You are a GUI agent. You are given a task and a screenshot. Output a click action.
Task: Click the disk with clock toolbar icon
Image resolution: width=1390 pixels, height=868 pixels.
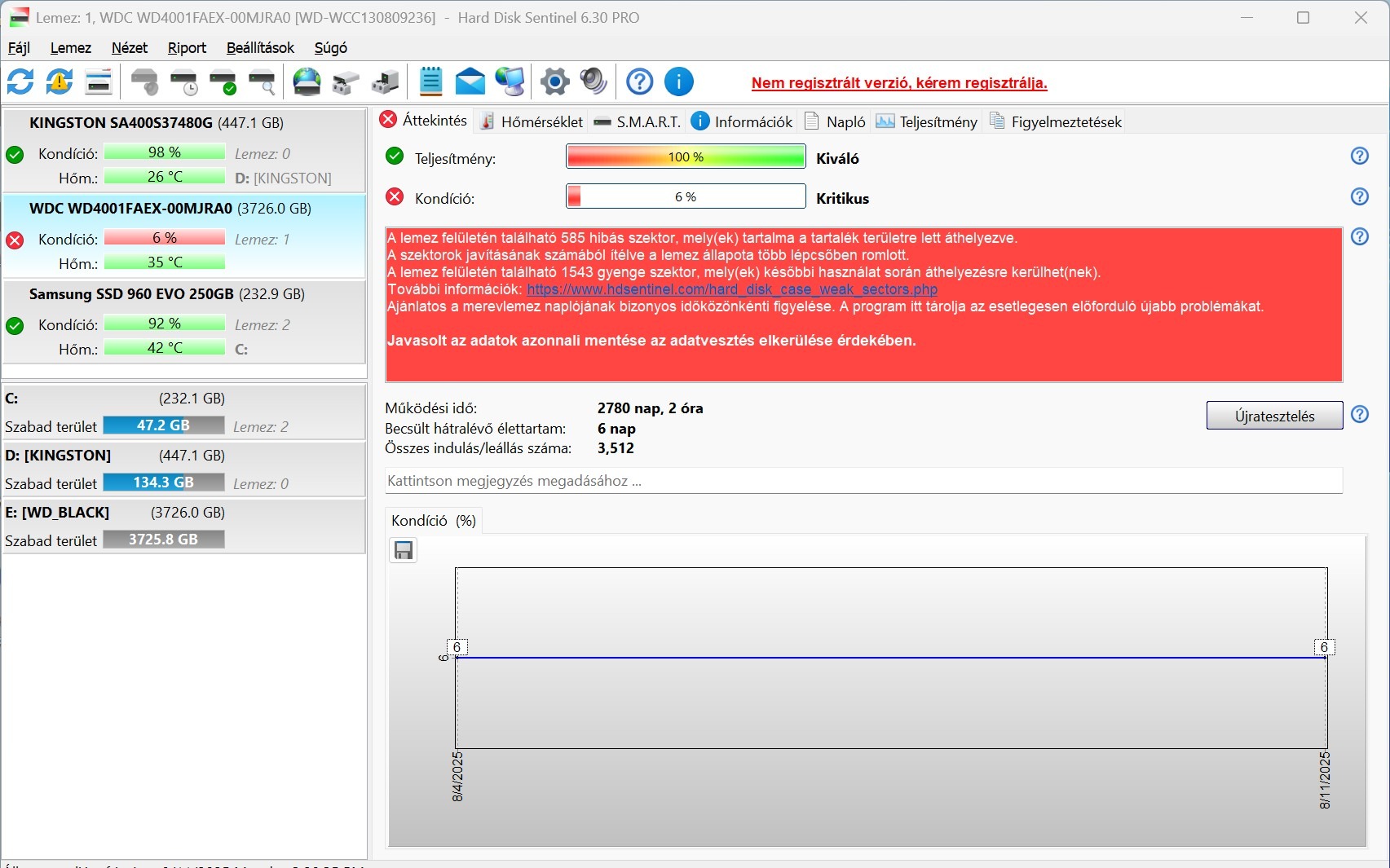(184, 82)
